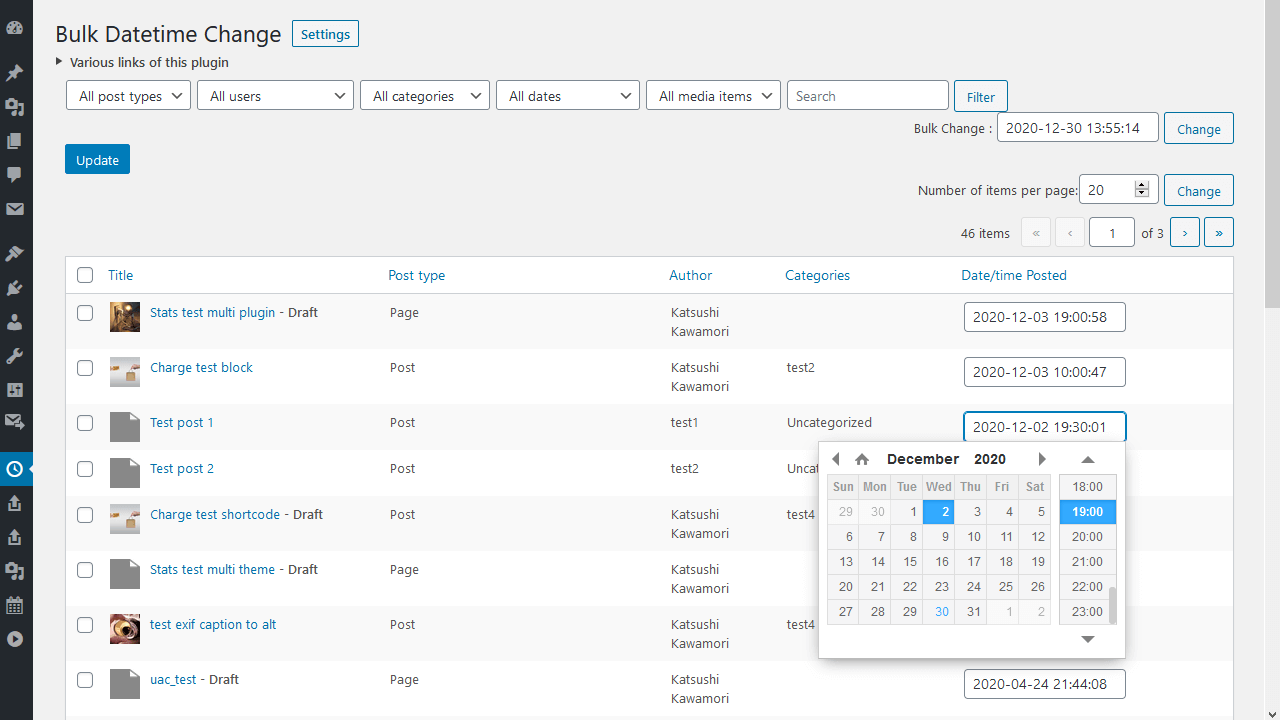Go to the previous month in the calendar

pyautogui.click(x=836, y=459)
